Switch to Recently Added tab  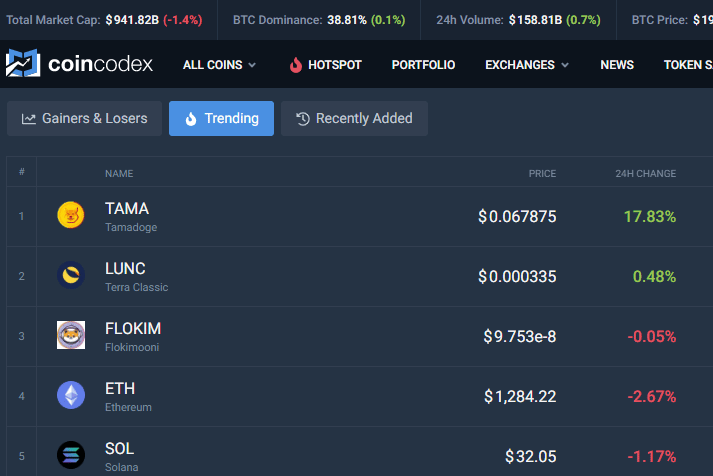click(354, 119)
